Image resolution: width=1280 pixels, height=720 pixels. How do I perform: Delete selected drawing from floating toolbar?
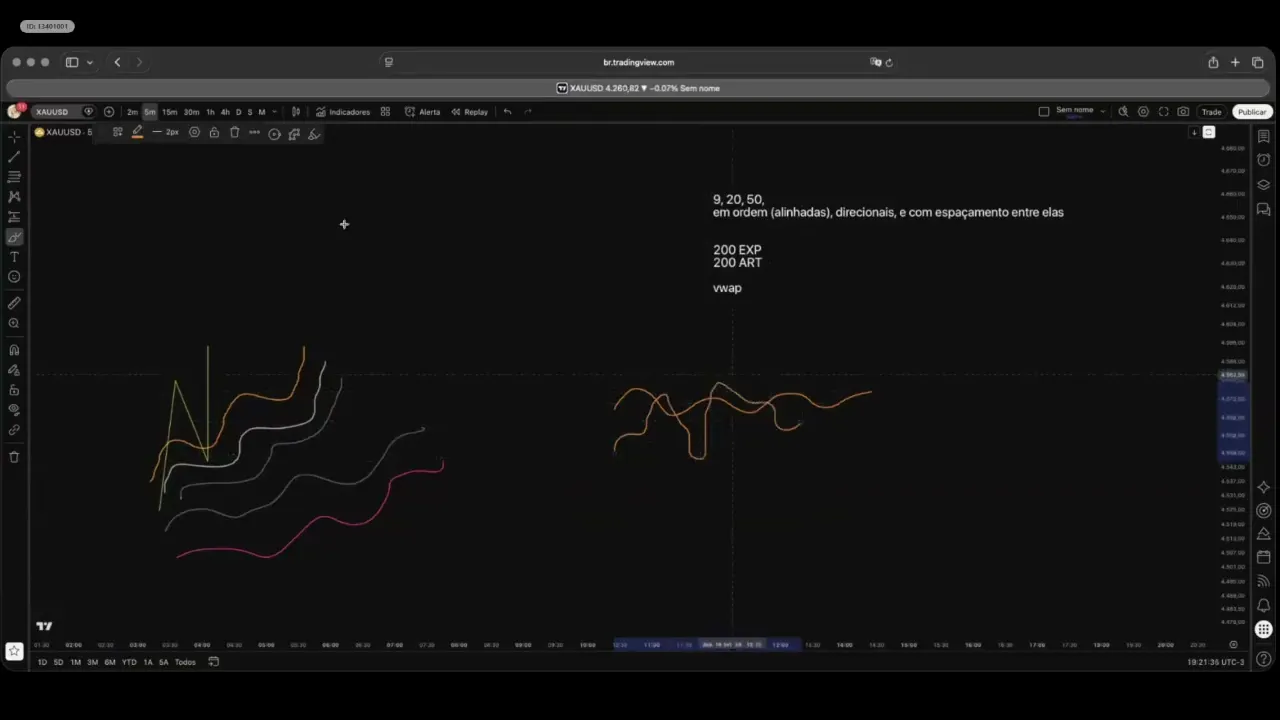point(234,132)
